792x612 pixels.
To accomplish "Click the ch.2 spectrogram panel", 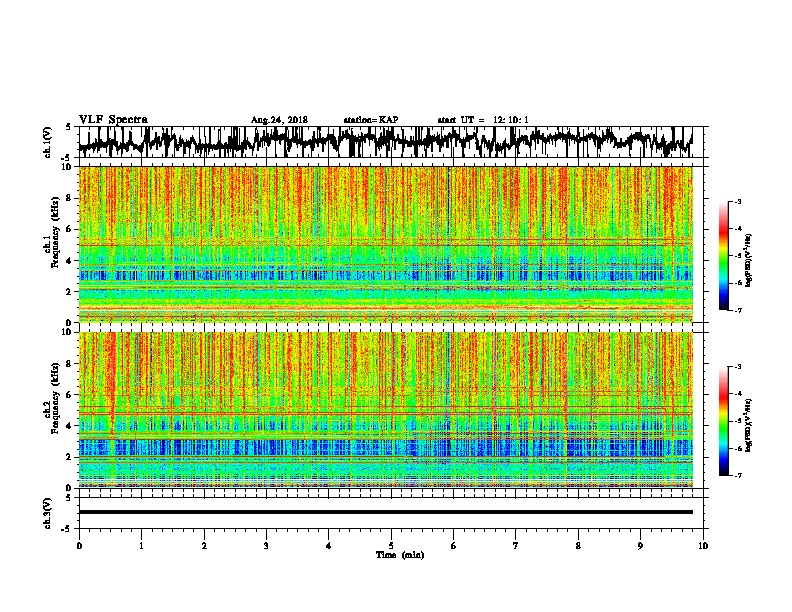I will (x=386, y=410).
